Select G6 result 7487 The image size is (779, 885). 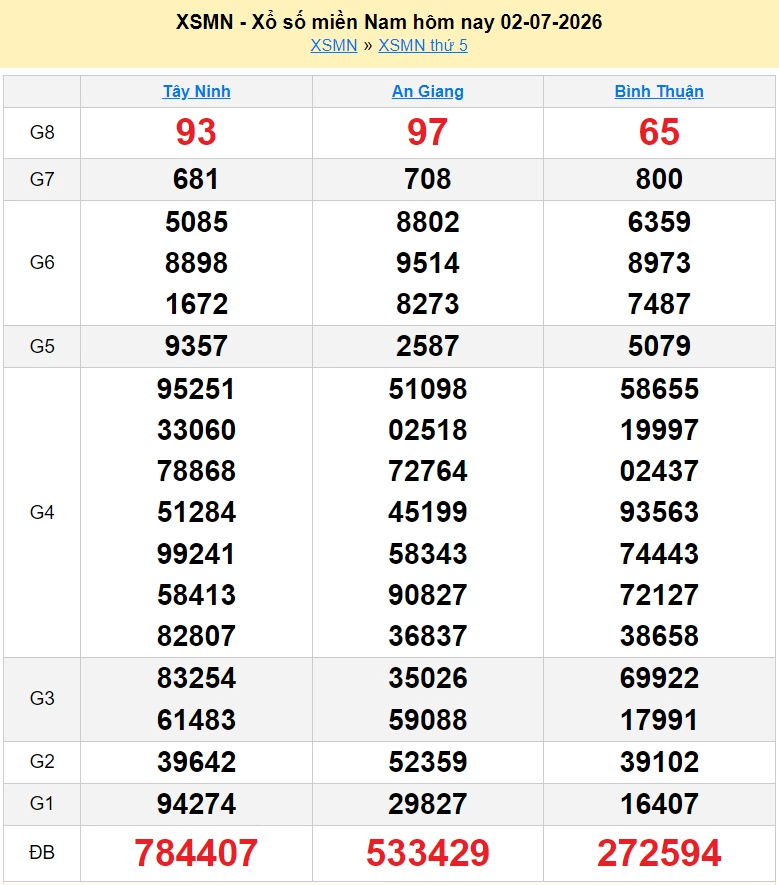[659, 304]
